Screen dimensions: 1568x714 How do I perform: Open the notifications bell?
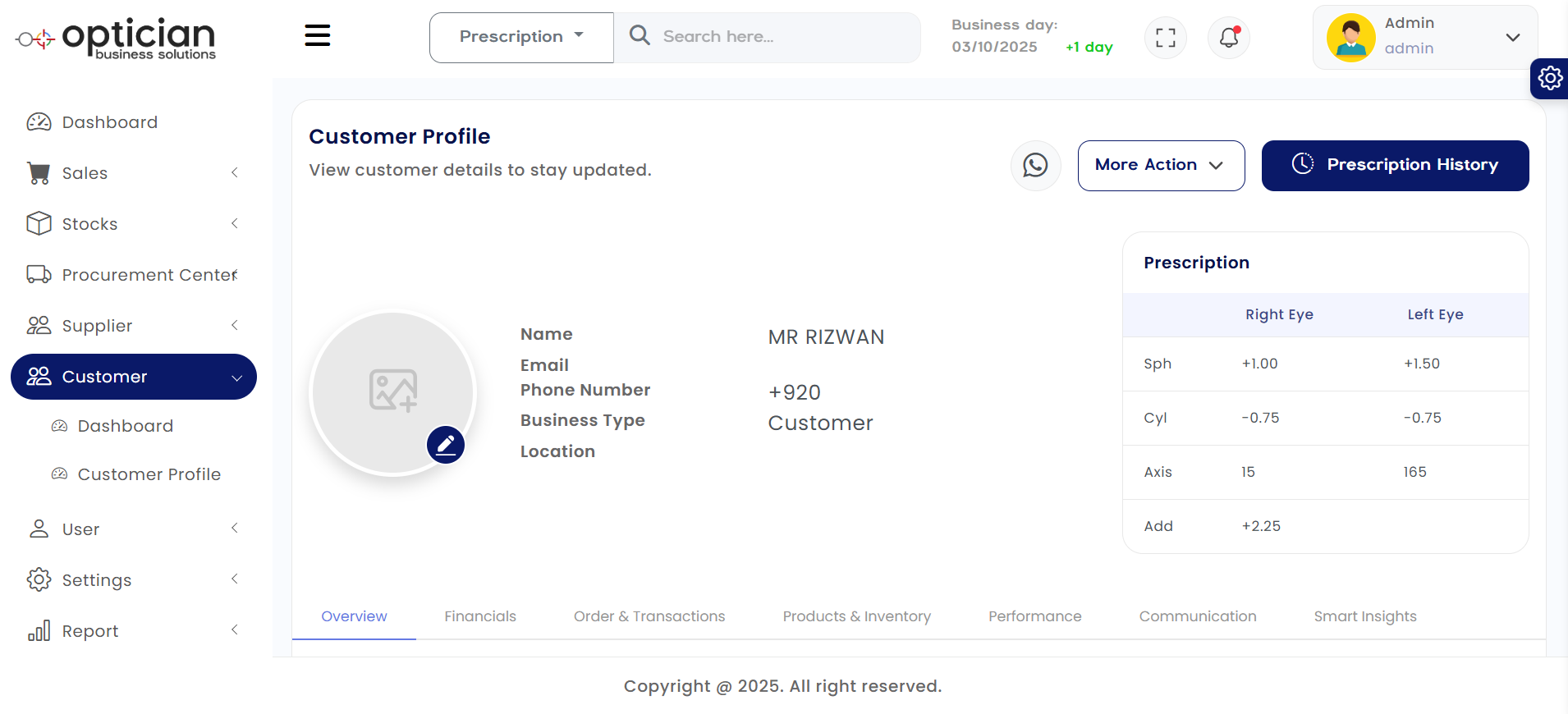coord(1228,37)
